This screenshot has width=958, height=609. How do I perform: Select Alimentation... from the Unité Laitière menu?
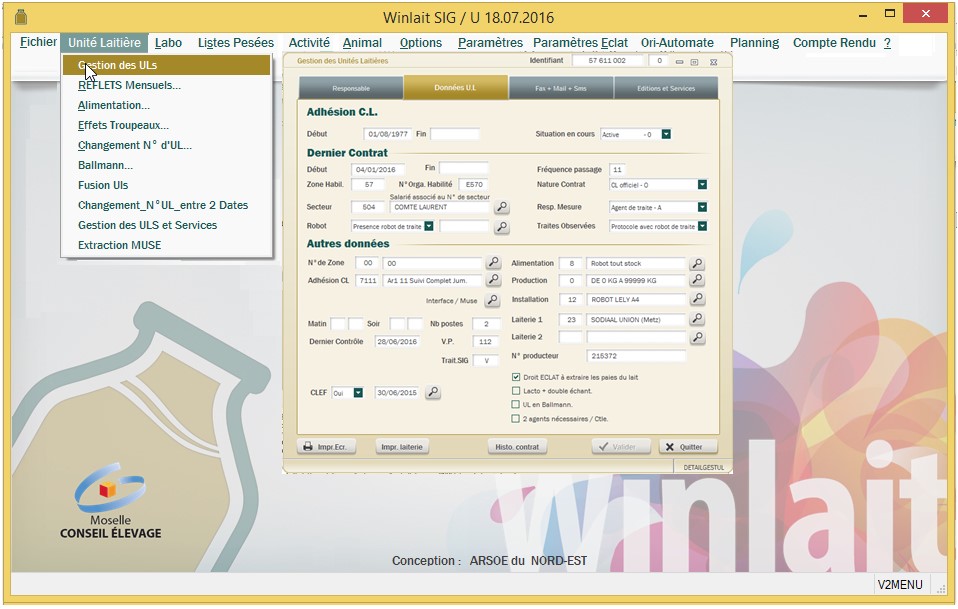114,105
